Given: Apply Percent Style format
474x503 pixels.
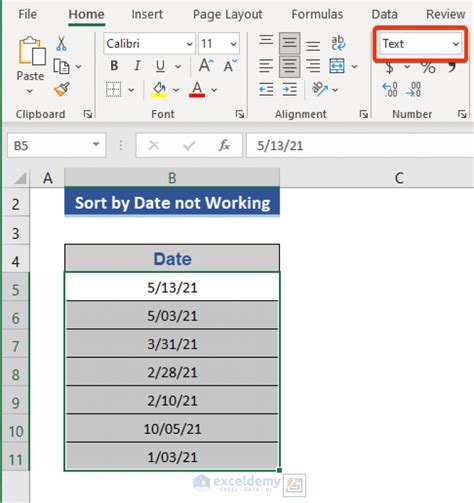Looking at the screenshot, I should point(428,68).
